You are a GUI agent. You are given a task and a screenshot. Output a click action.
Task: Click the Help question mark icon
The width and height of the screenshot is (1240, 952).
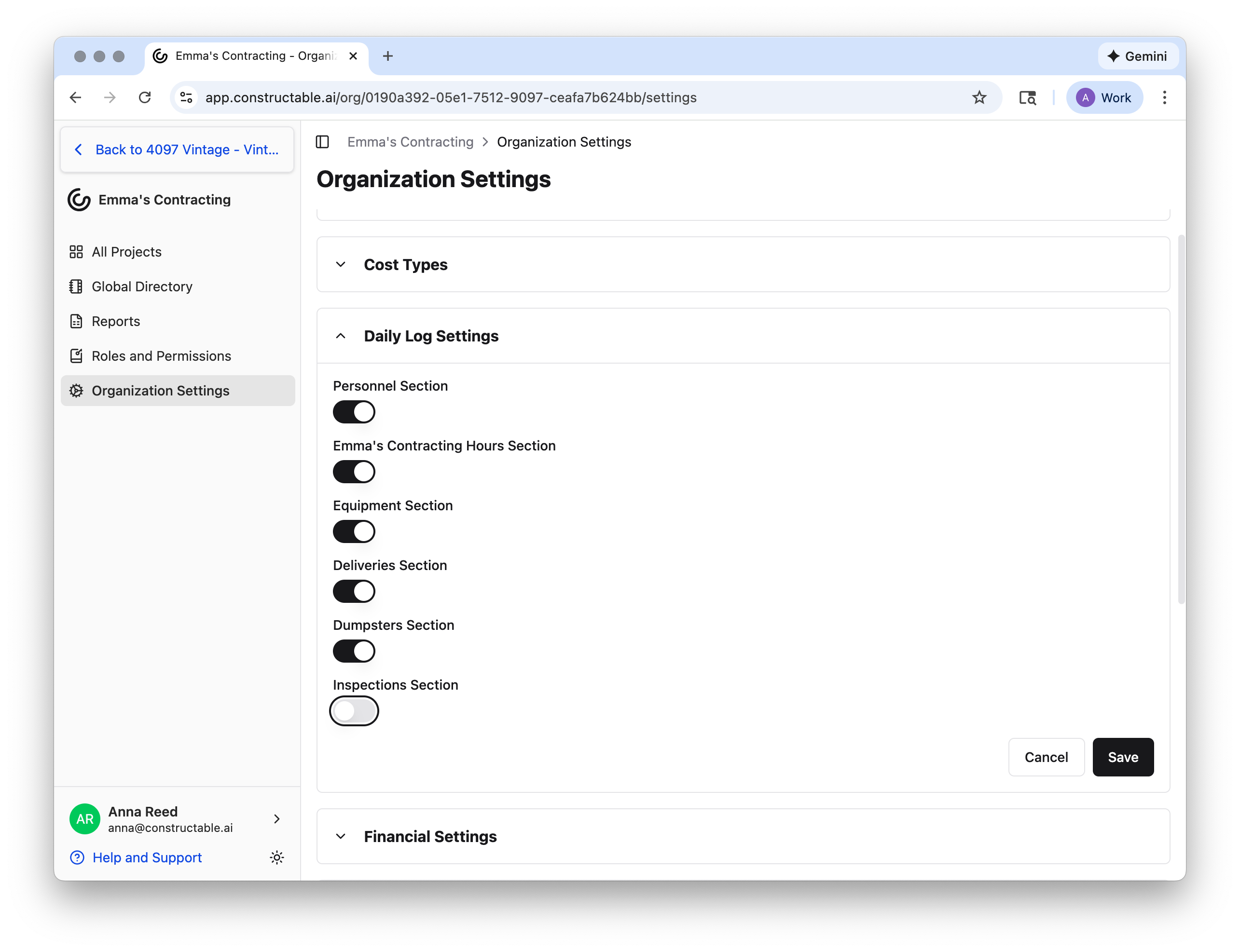(x=77, y=857)
